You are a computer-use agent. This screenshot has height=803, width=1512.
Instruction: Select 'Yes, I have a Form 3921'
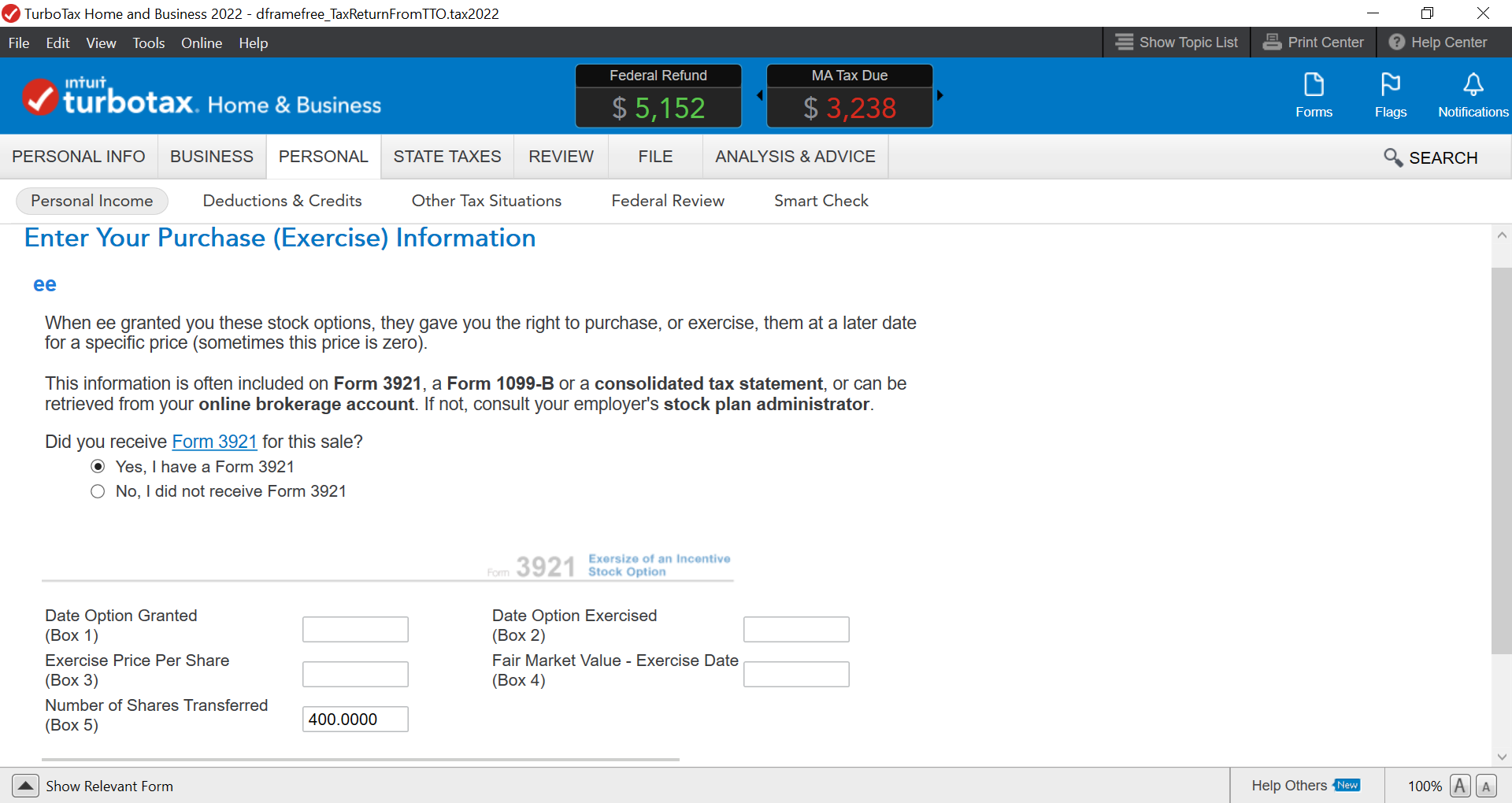pos(98,467)
